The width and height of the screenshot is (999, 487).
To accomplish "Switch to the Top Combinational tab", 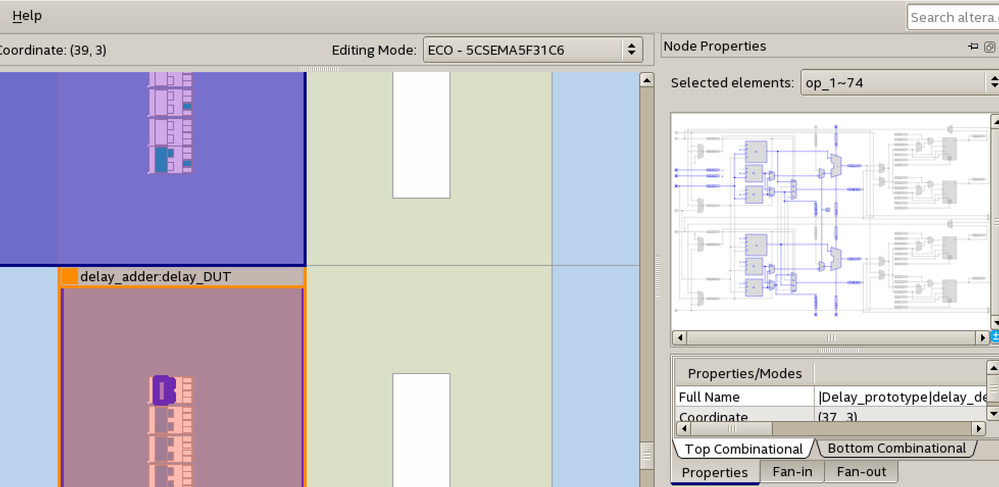I will pos(743,449).
